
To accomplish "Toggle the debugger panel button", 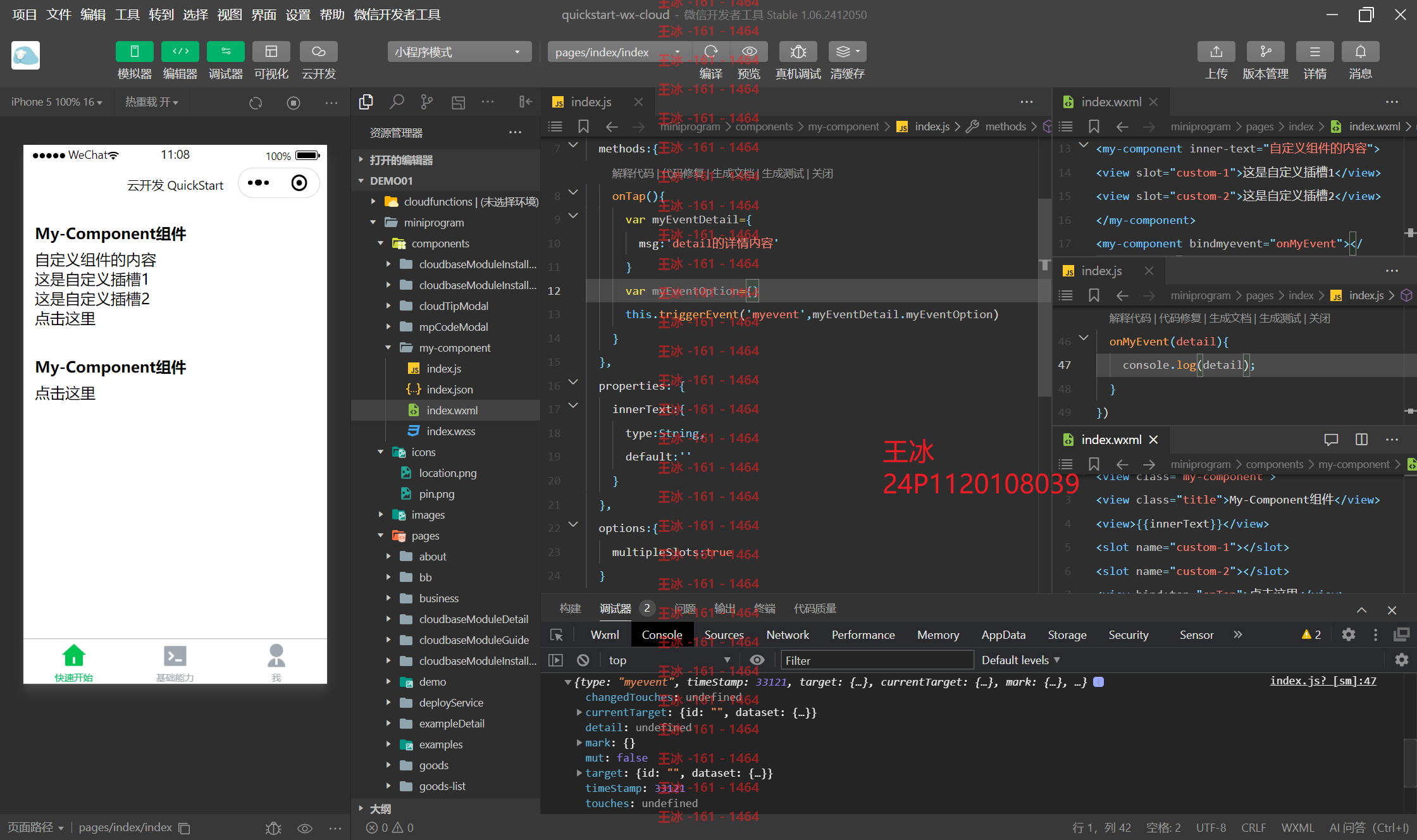I will pos(226,52).
